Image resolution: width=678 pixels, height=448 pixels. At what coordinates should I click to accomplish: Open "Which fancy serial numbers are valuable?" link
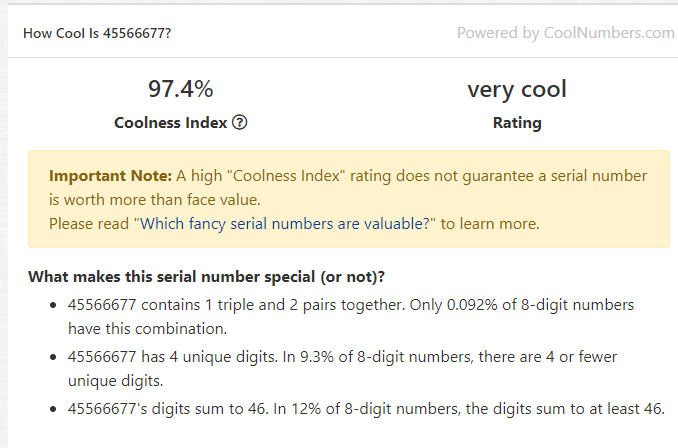pos(285,224)
